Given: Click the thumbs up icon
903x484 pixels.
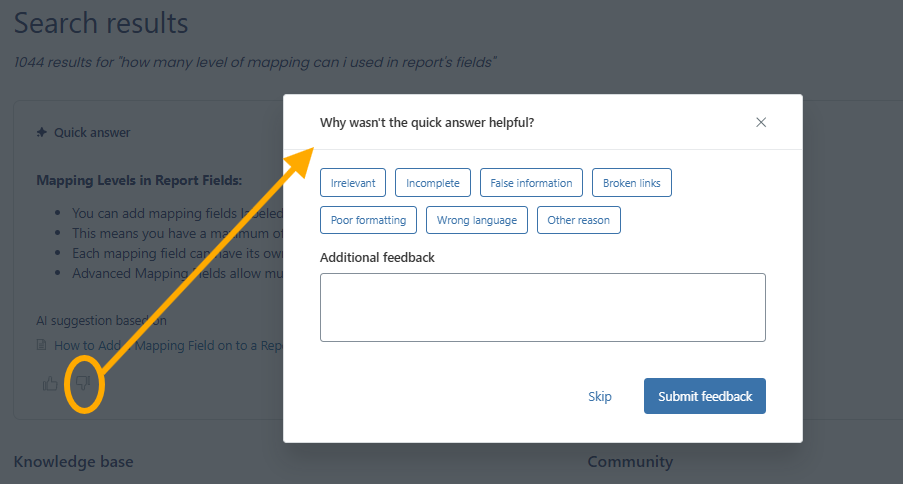Looking at the screenshot, I should tap(51, 383).
